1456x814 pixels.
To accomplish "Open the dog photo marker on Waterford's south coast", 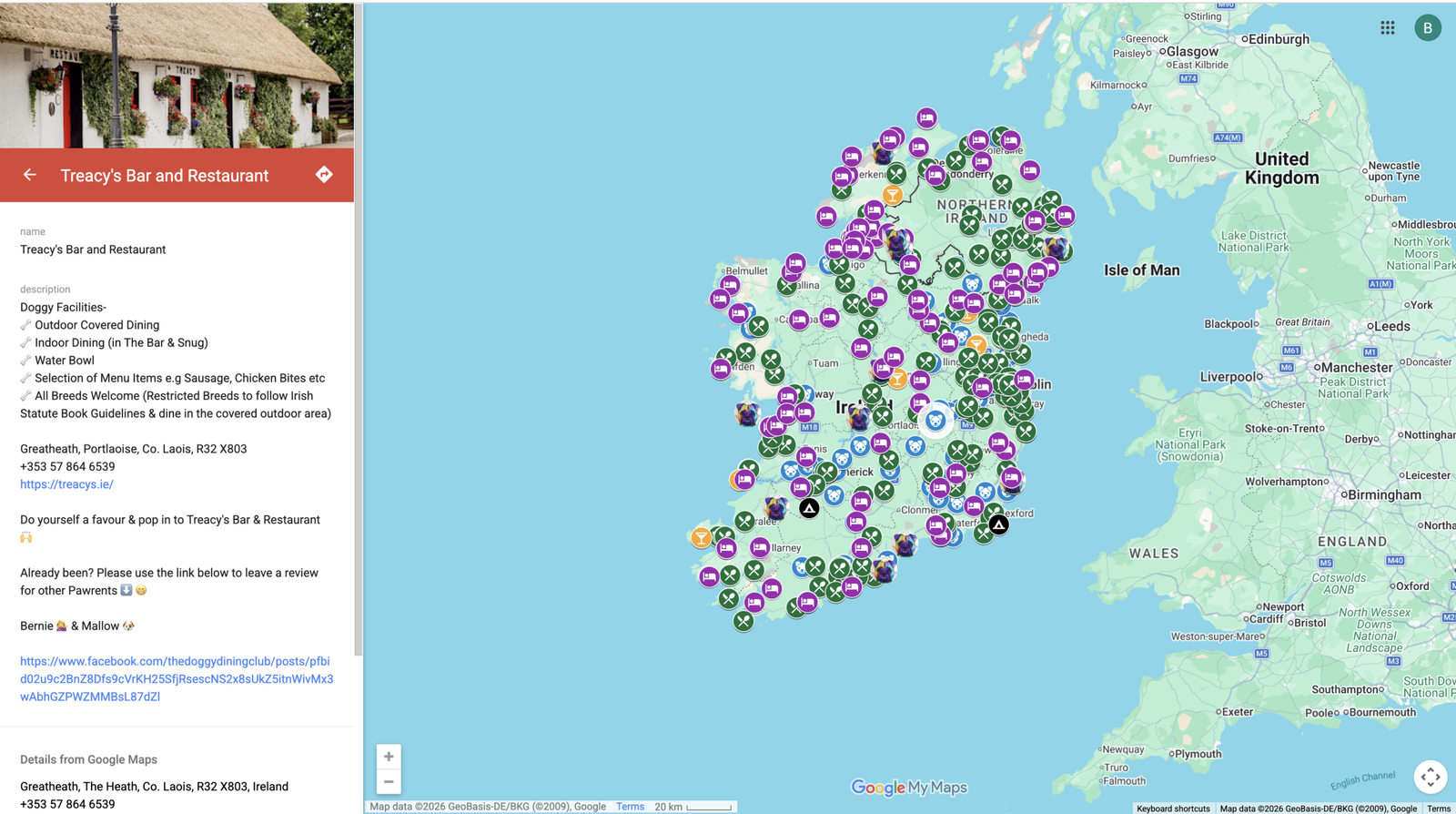I will coord(905,544).
